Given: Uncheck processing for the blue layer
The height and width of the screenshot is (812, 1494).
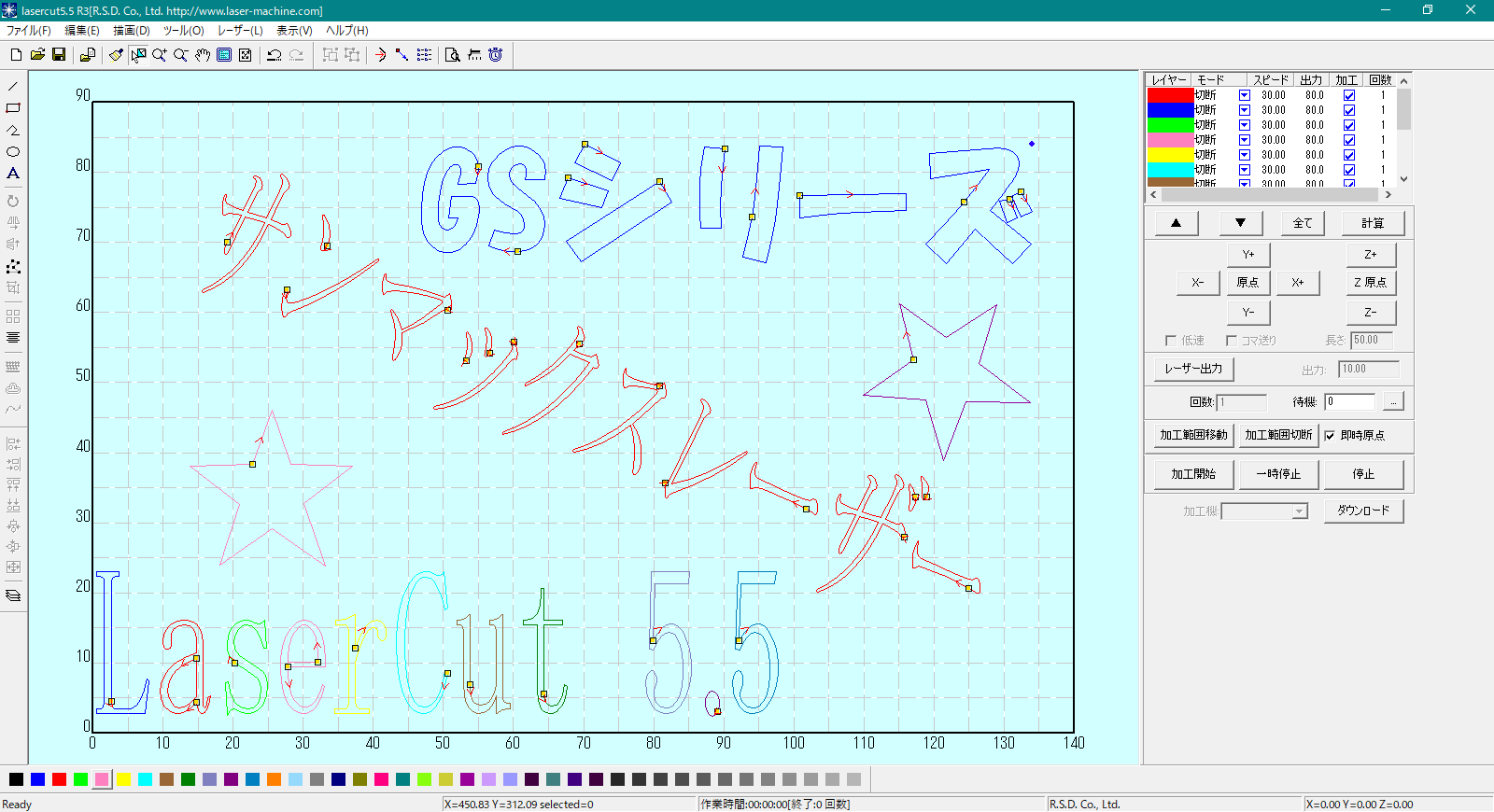Looking at the screenshot, I should click(x=1349, y=110).
